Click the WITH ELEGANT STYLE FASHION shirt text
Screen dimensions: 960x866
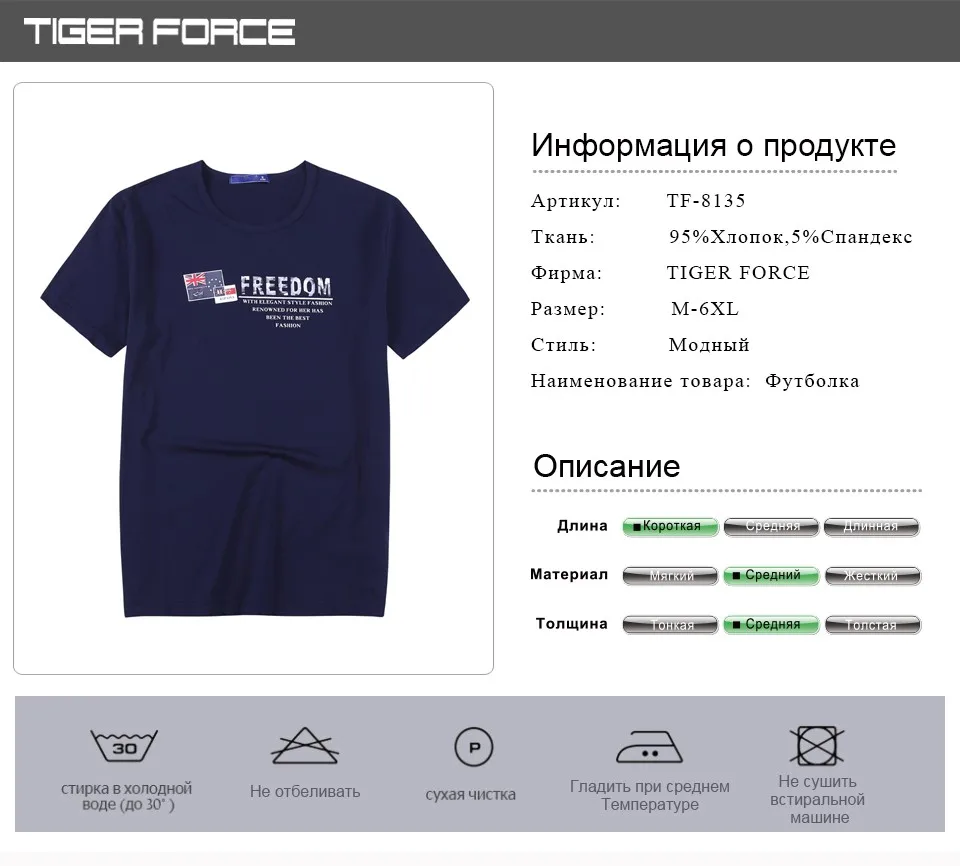287,303
